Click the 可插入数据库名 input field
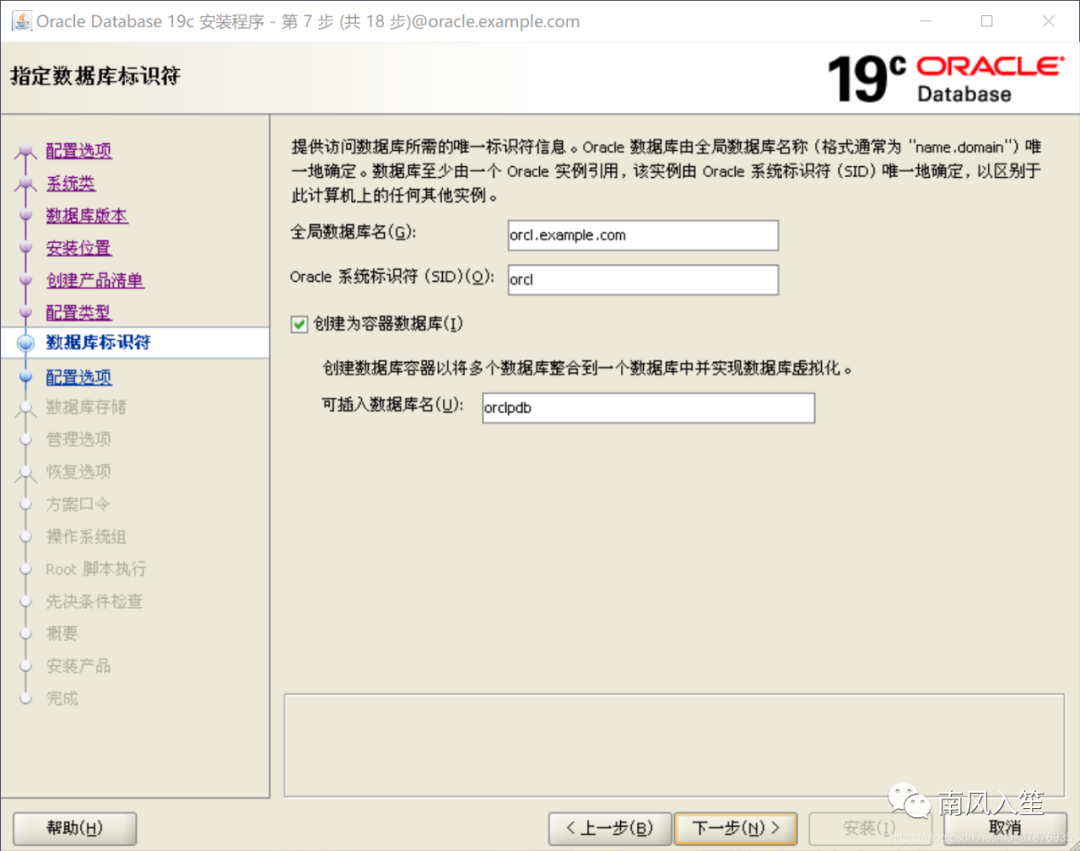The width and height of the screenshot is (1080, 851). coord(648,408)
